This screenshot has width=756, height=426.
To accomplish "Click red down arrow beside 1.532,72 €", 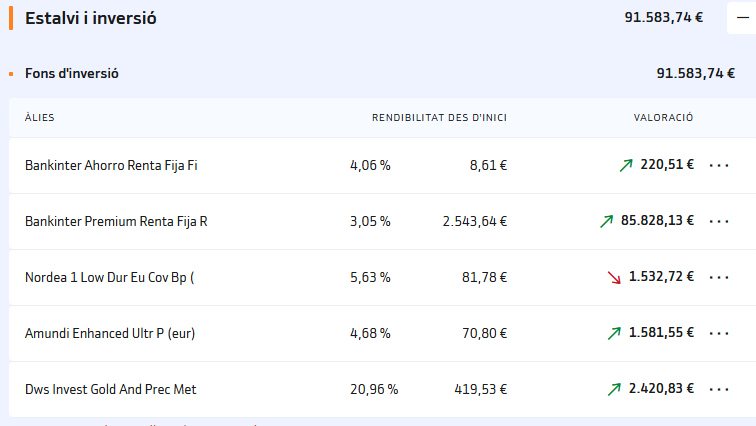I will (x=614, y=278).
